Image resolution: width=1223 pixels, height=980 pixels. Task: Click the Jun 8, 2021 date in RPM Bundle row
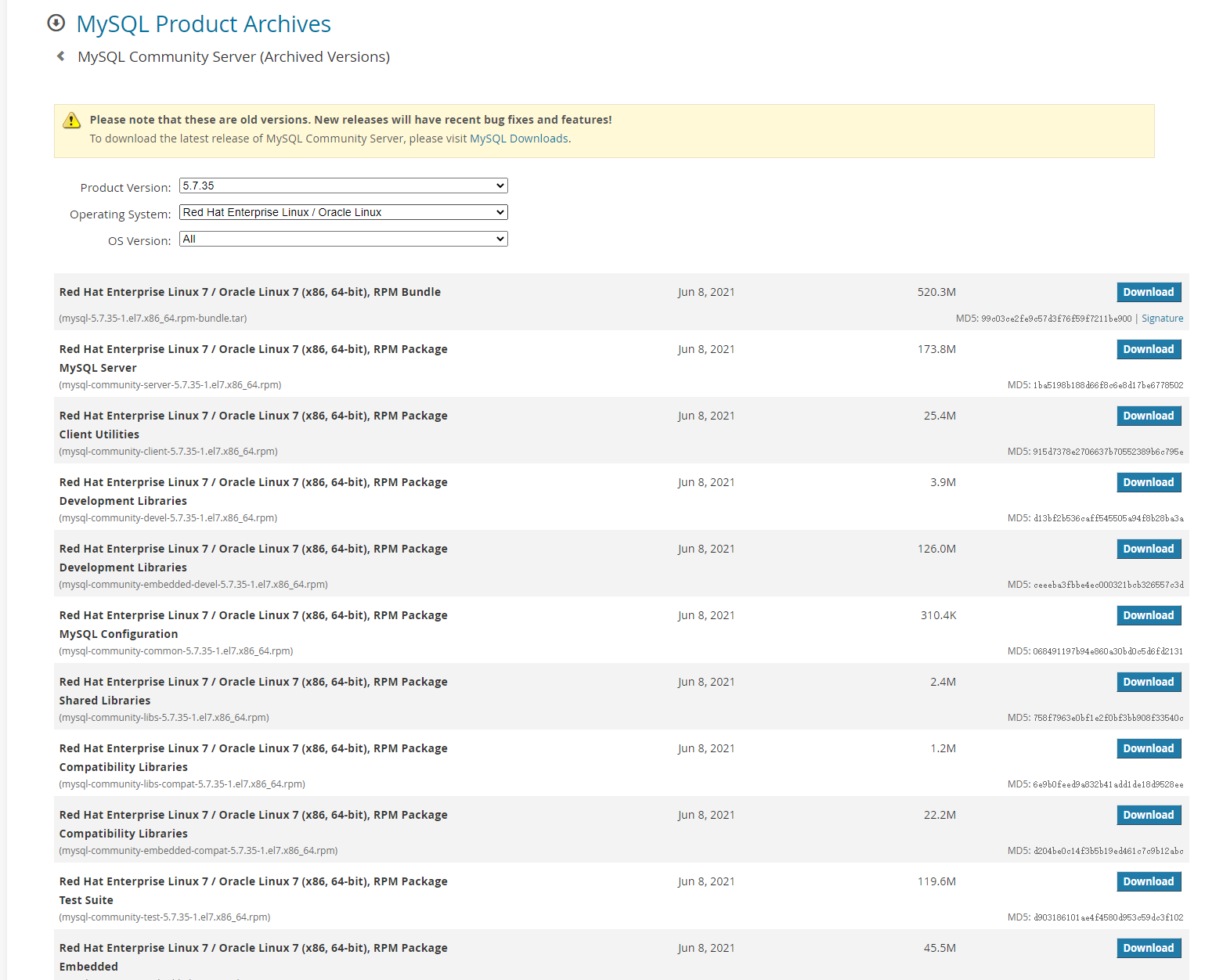(x=706, y=292)
